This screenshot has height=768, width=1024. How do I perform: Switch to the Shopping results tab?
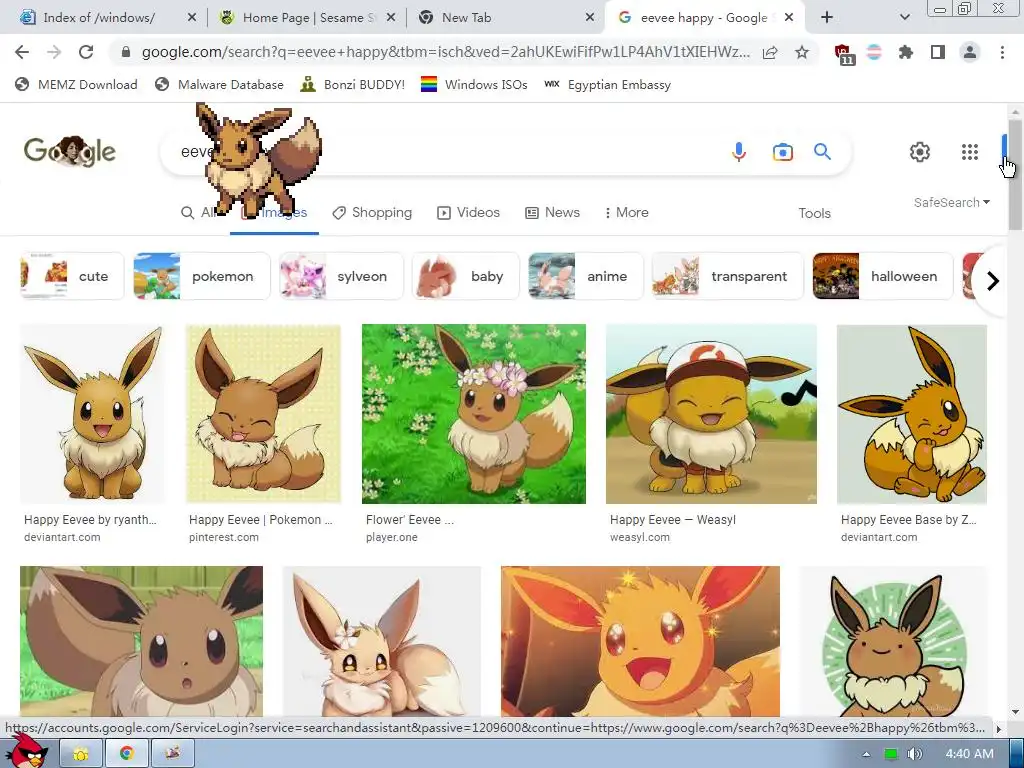(x=372, y=213)
